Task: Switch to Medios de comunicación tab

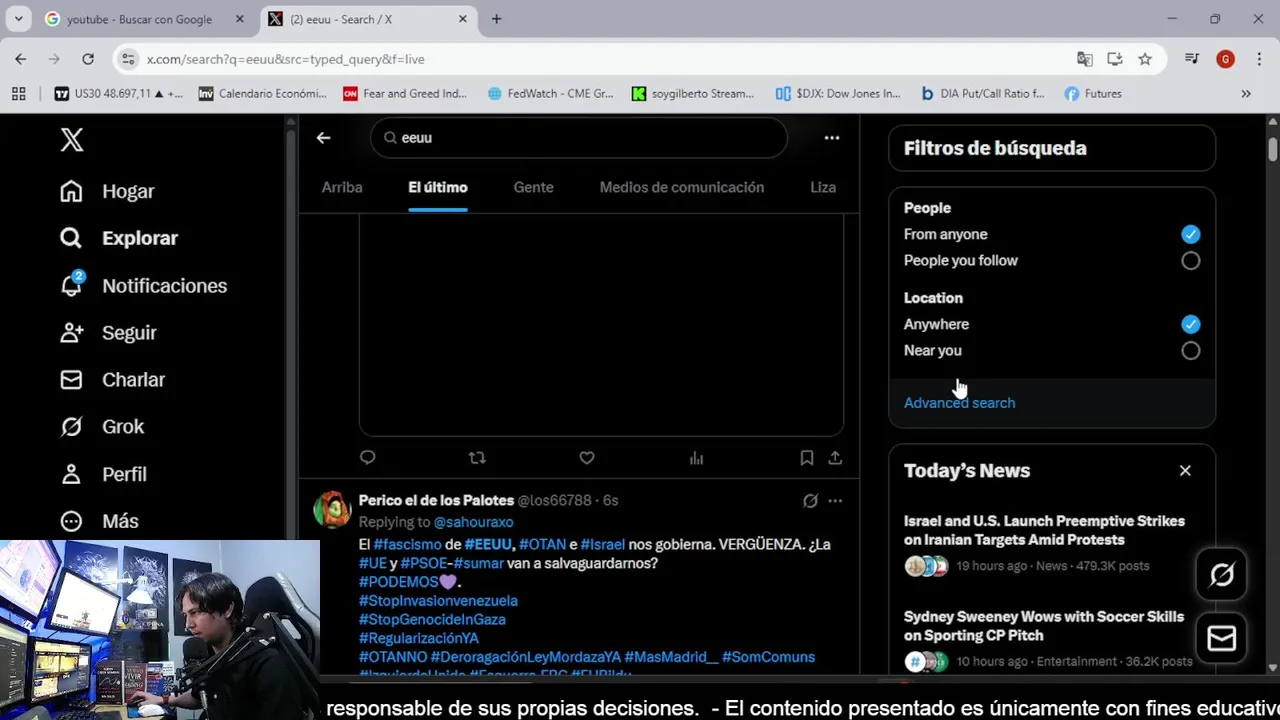Action: (682, 187)
